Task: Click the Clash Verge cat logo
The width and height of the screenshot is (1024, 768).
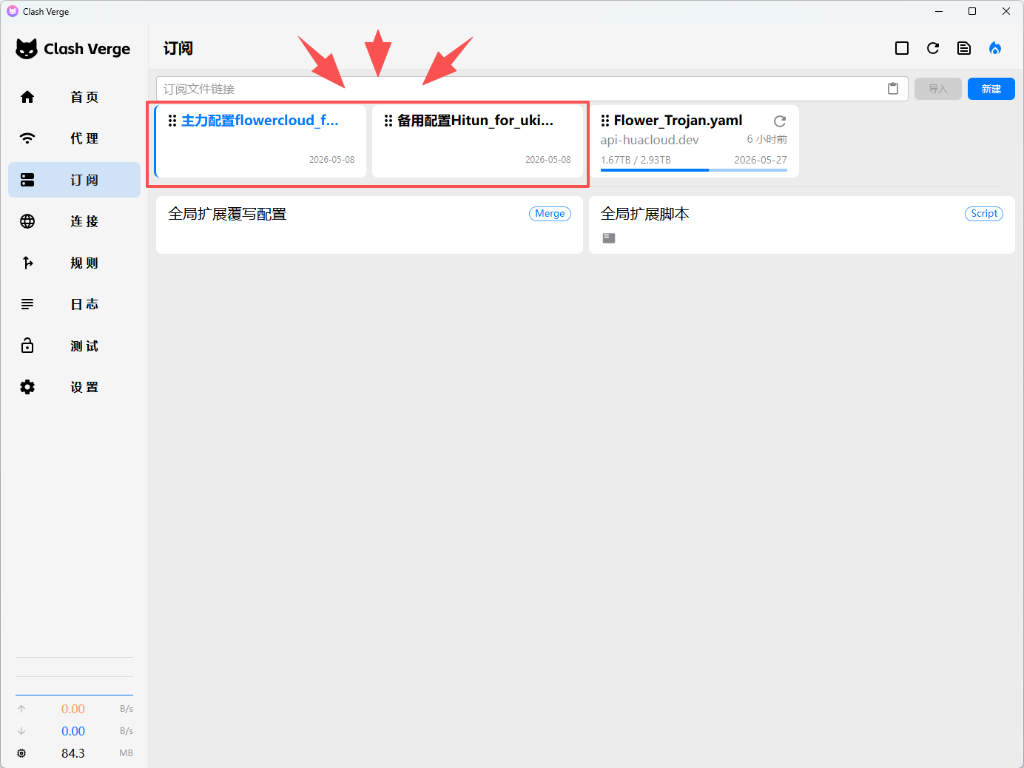Action: pyautogui.click(x=27, y=49)
